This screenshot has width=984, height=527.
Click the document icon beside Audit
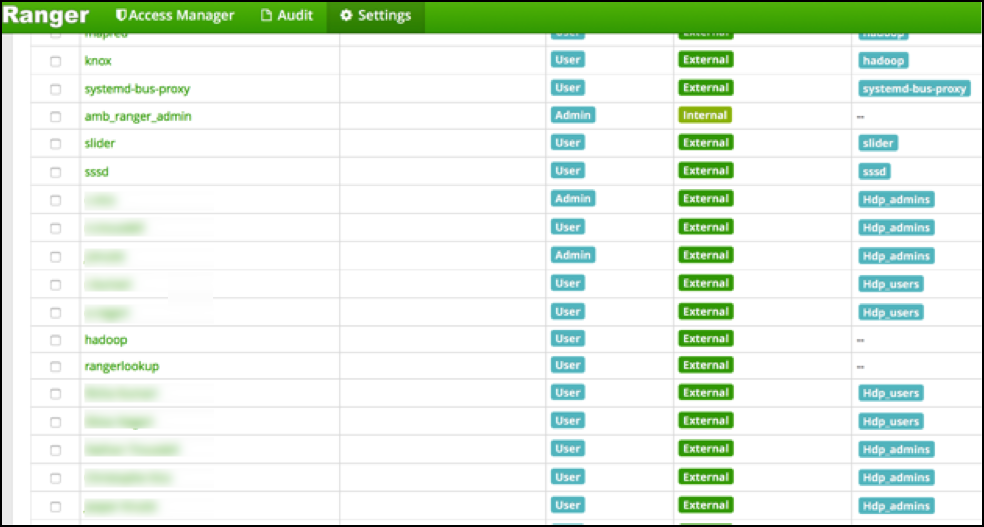point(266,16)
